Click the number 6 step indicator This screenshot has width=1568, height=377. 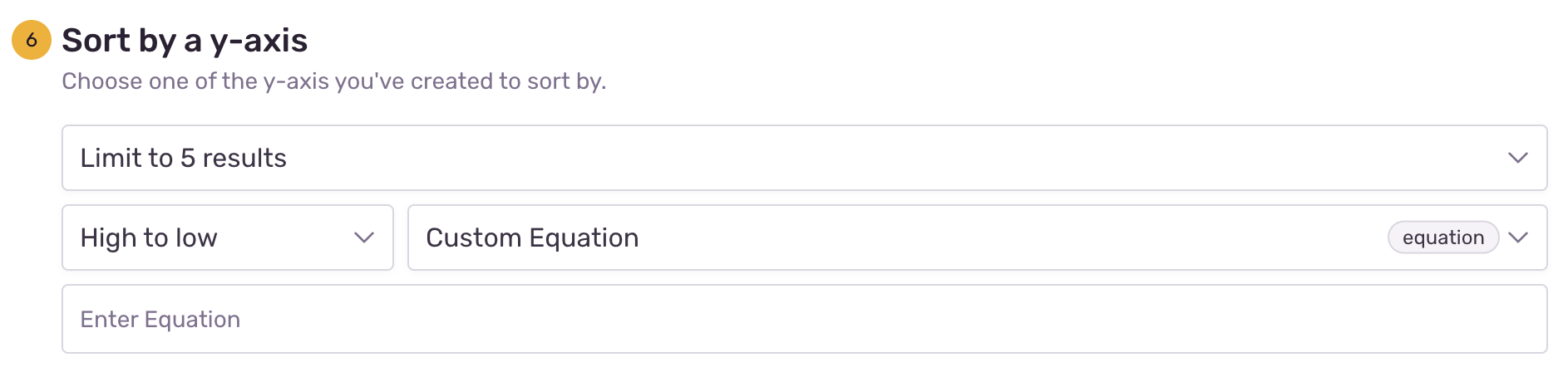click(x=32, y=40)
